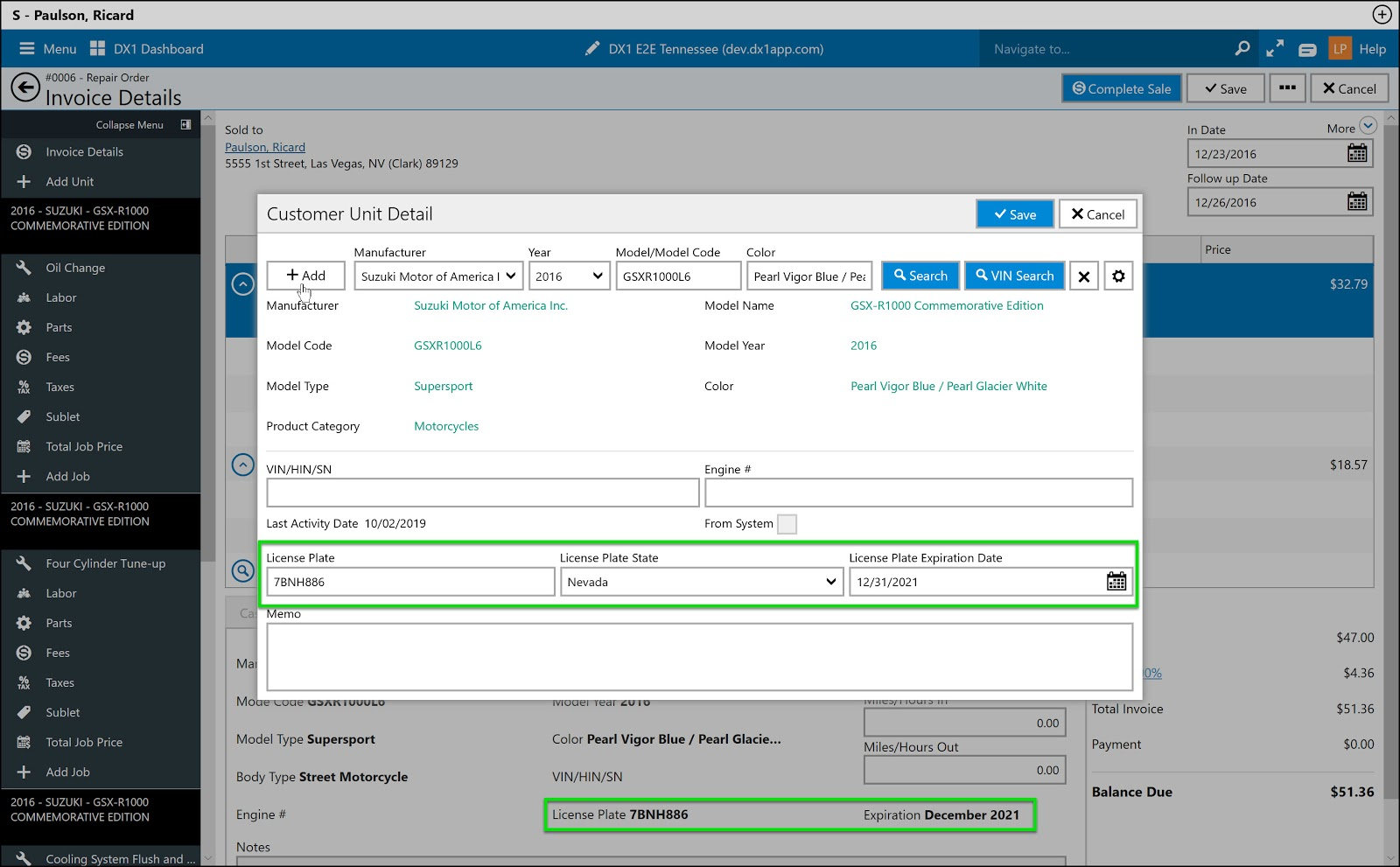This screenshot has width=1400, height=867.
Task: Collapse the first invoice job row chevron
Action: click(242, 283)
